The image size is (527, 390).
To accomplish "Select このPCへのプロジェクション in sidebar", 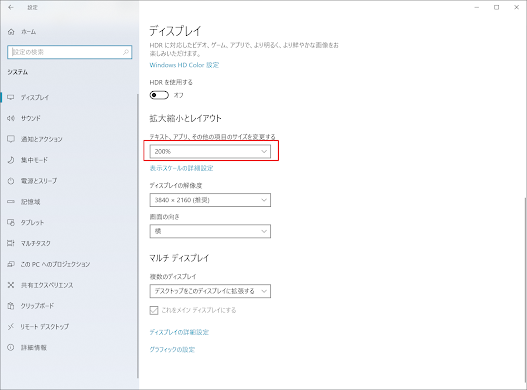I will (x=55, y=264).
